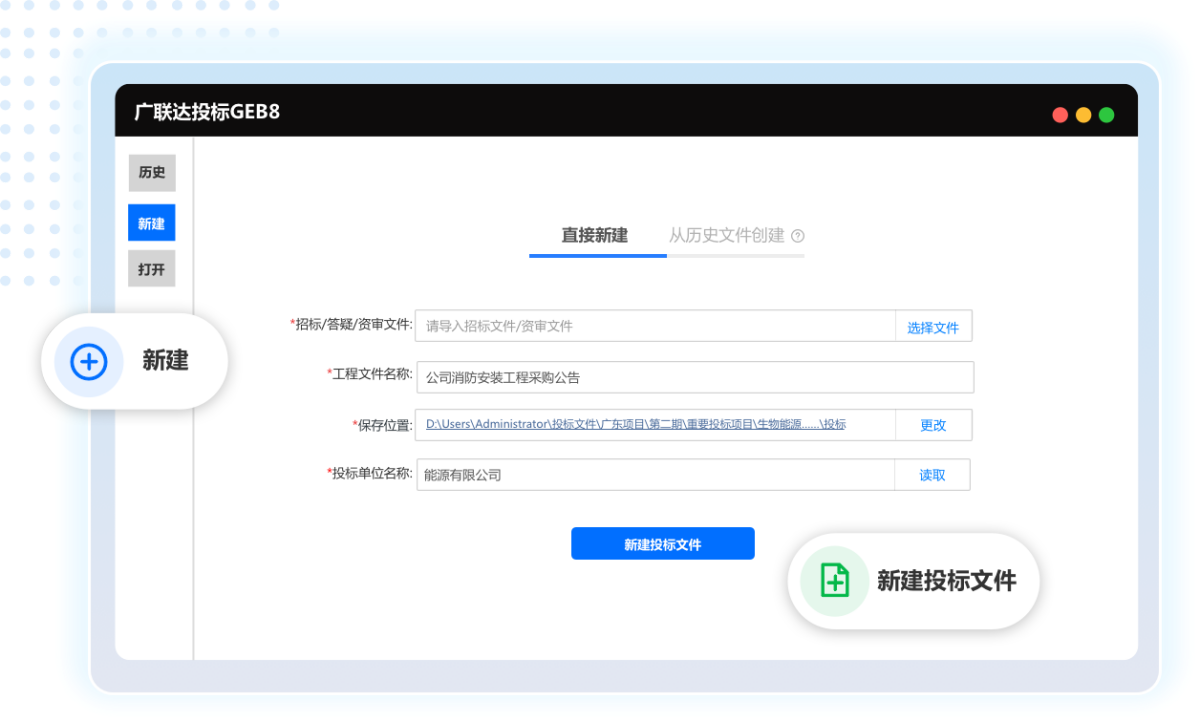
Task: Click the yellow window control dot
Action: point(1083,114)
